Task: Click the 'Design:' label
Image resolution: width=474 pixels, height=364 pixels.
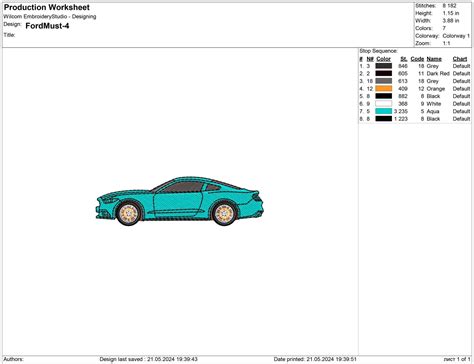Action: pyautogui.click(x=12, y=24)
